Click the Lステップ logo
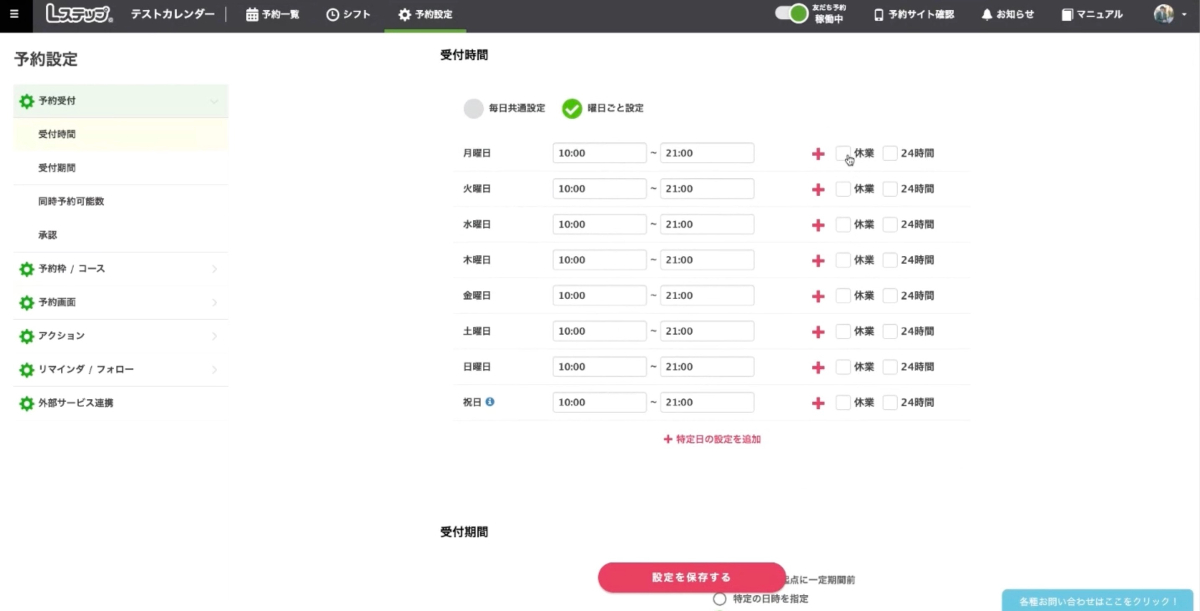Image resolution: width=1200 pixels, height=611 pixels. (79, 15)
